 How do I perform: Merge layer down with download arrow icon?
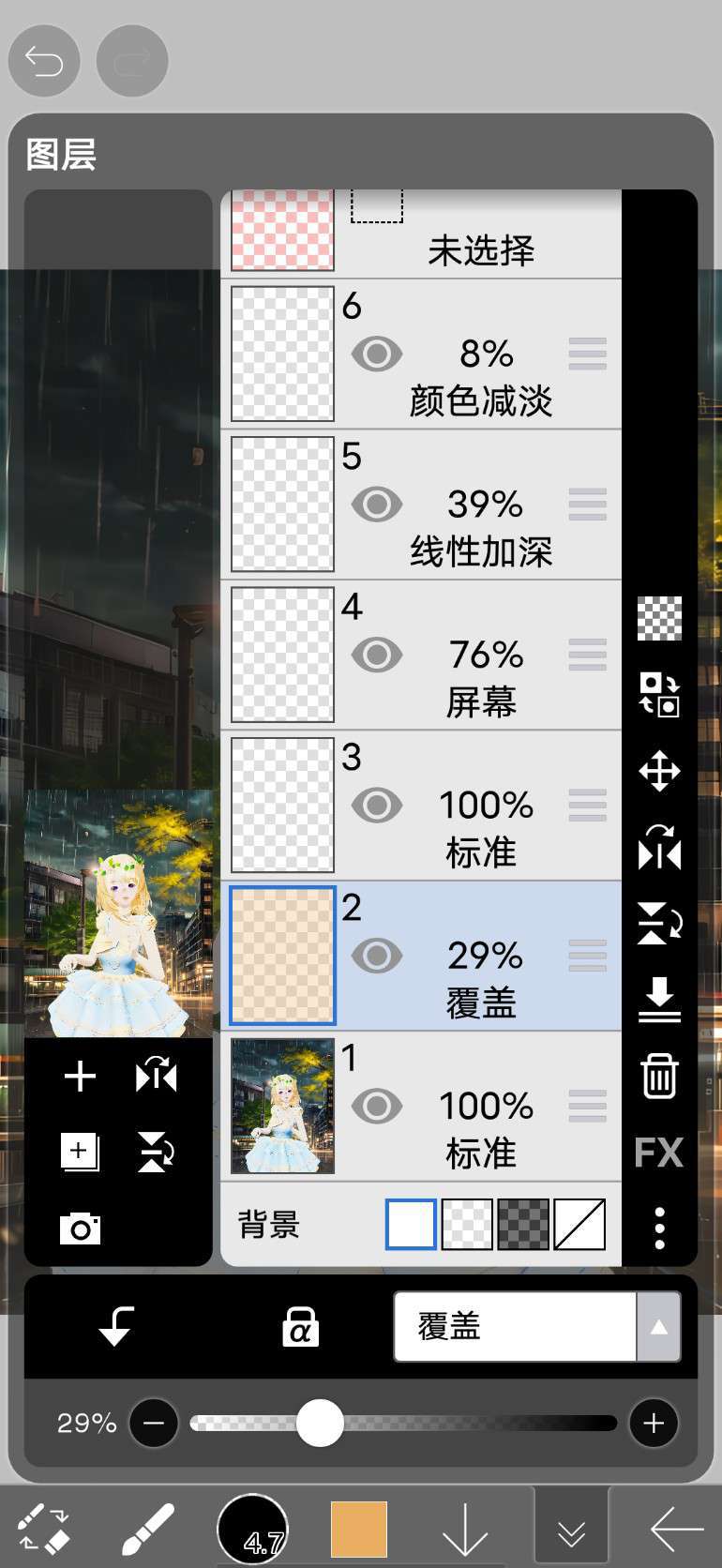pos(659,999)
